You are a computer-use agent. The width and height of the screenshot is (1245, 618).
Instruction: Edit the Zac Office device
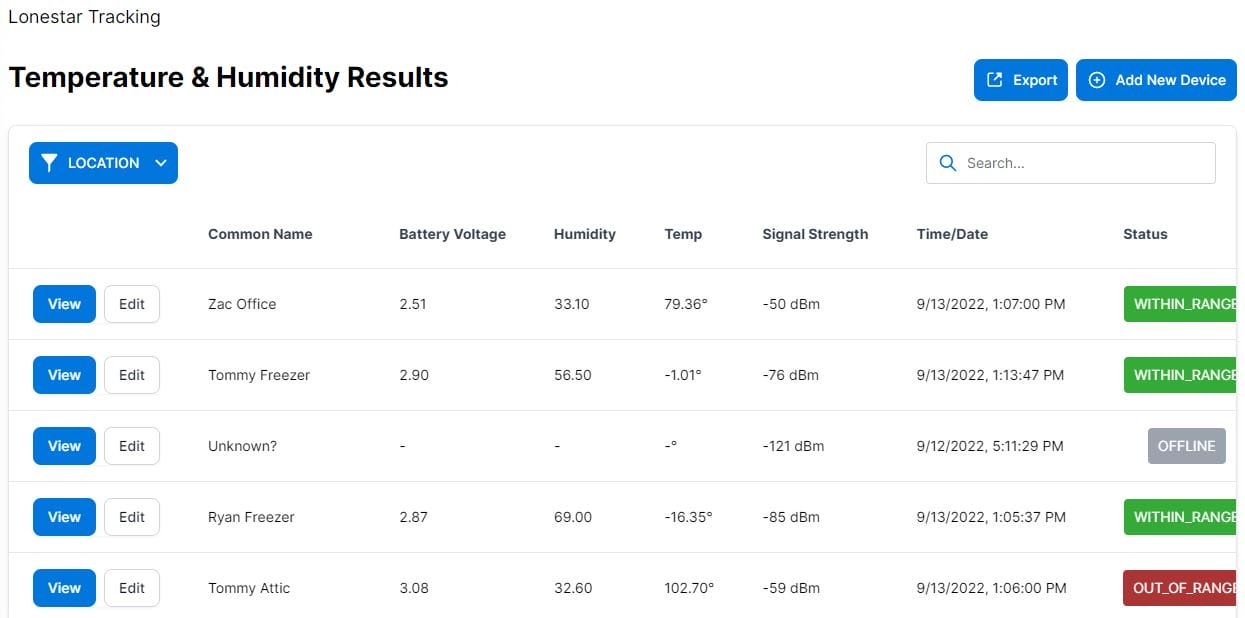(x=132, y=304)
